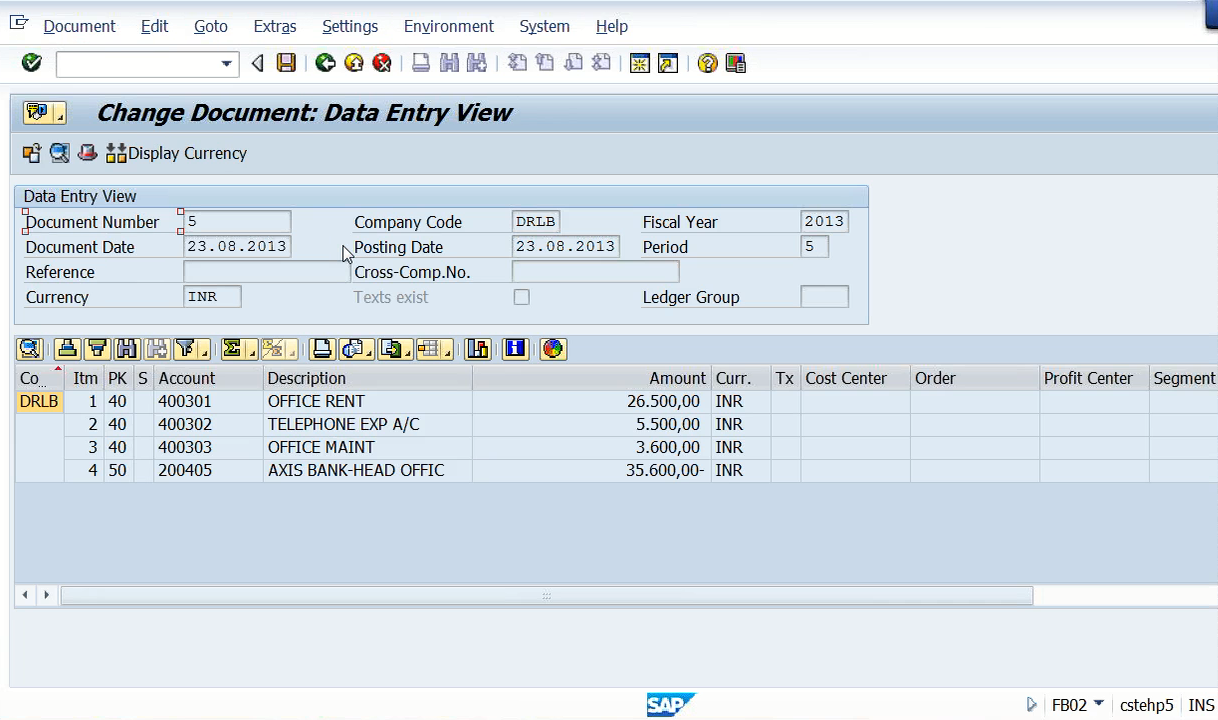Viewport: 1218px width, 720px height.
Task: Exit via the yellow up-arrow icon
Action: (x=353, y=63)
